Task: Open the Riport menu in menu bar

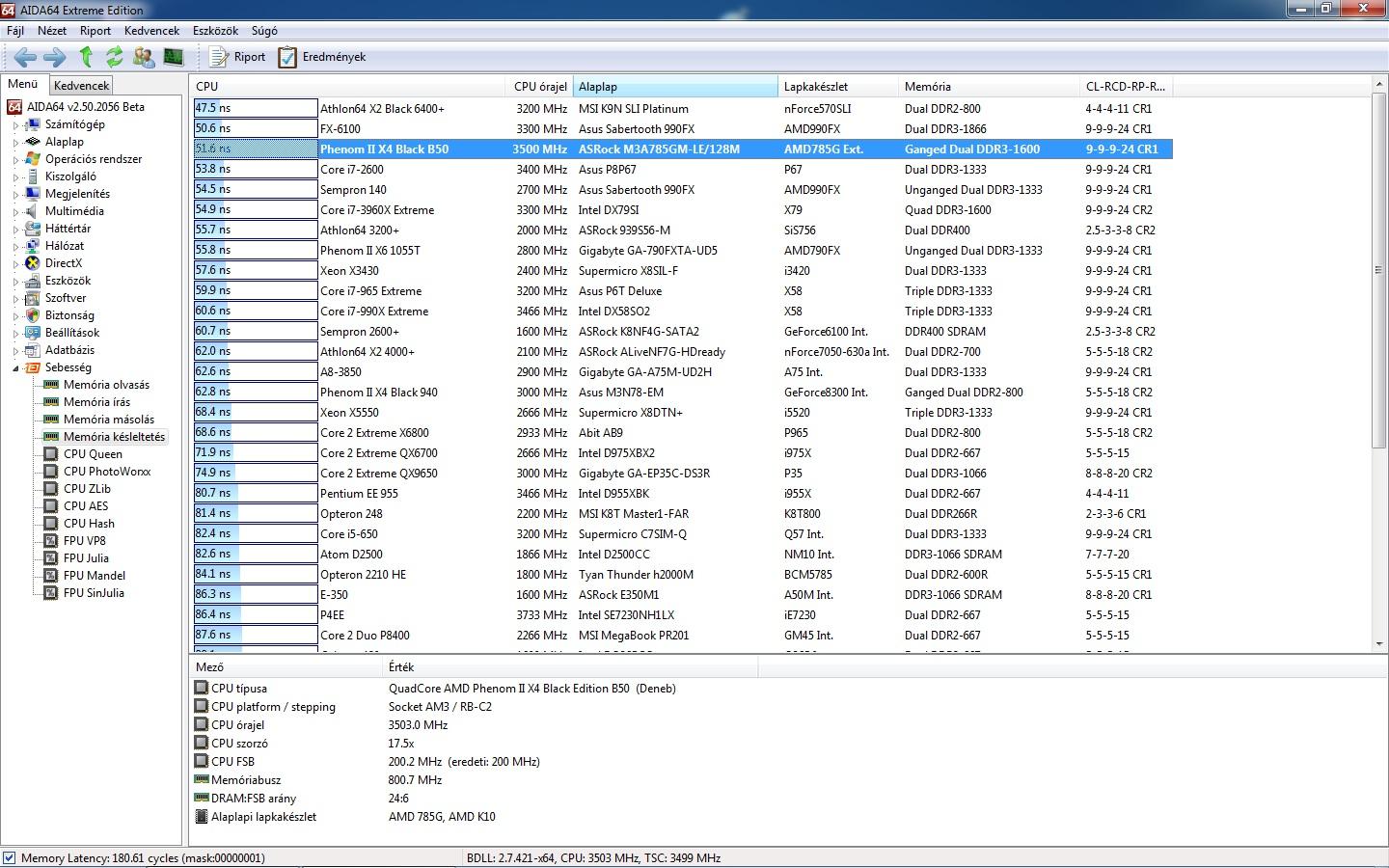Action: [x=95, y=31]
